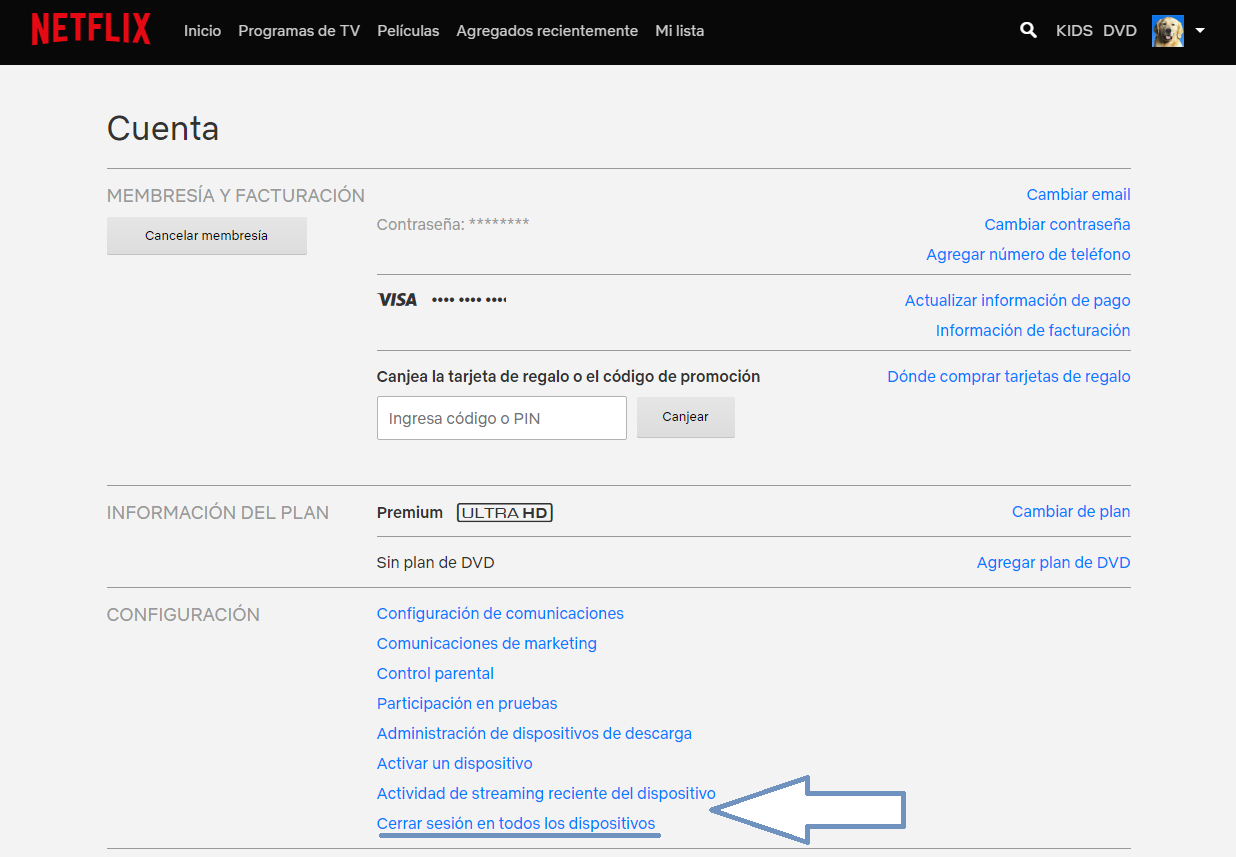Click Activar un dispositivo
The image size is (1236, 857).
click(x=455, y=764)
